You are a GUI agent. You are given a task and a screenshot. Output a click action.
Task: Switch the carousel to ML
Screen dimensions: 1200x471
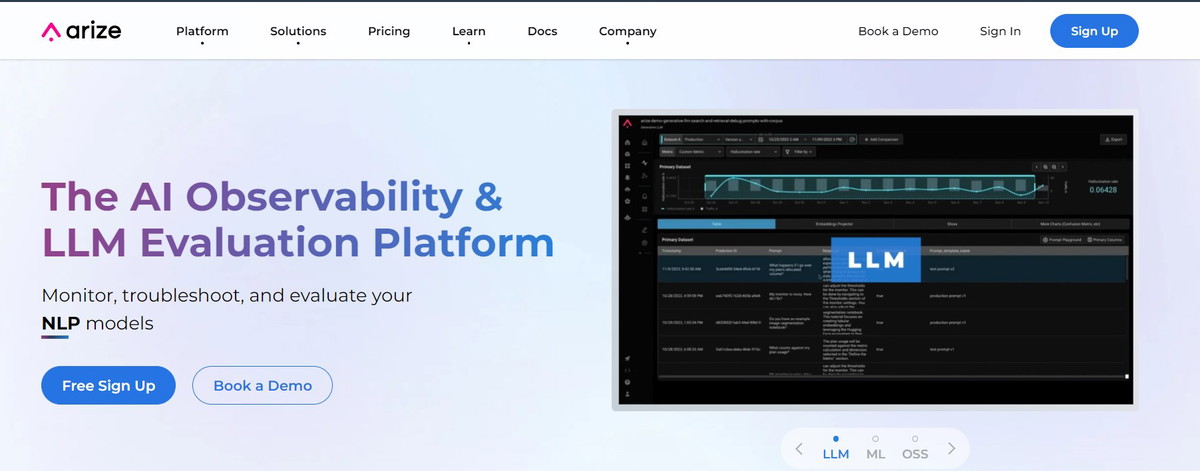coord(875,448)
